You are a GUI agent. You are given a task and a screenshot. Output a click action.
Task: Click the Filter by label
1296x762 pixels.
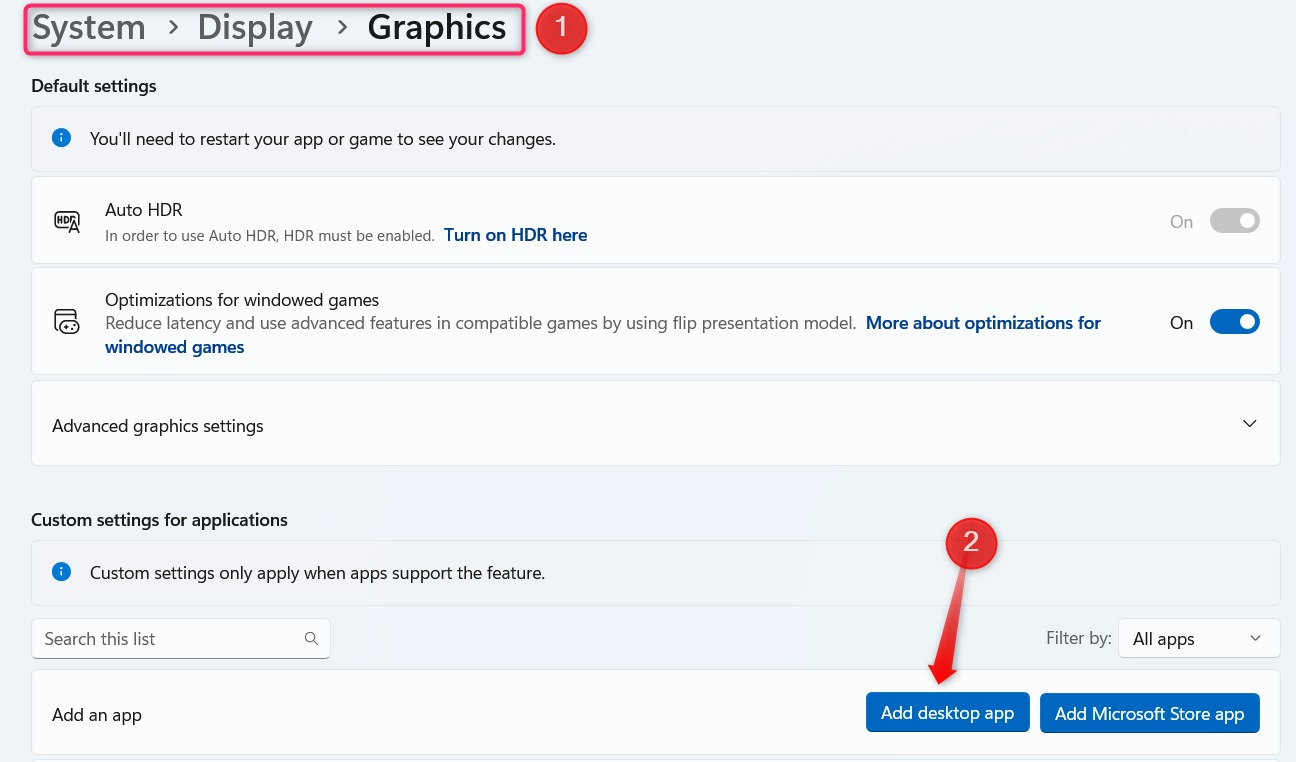point(1078,639)
